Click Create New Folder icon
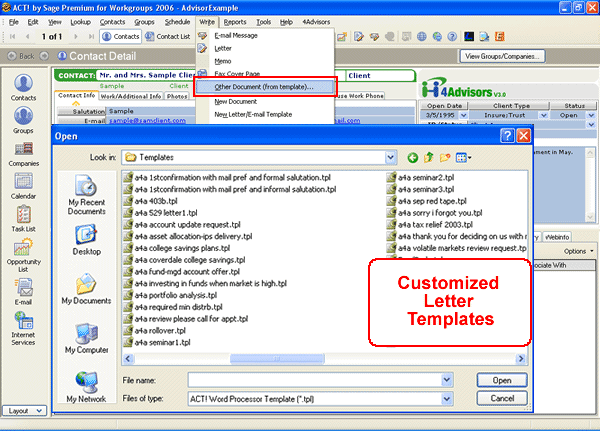Screen dimensions: 600x431 (x=445, y=157)
